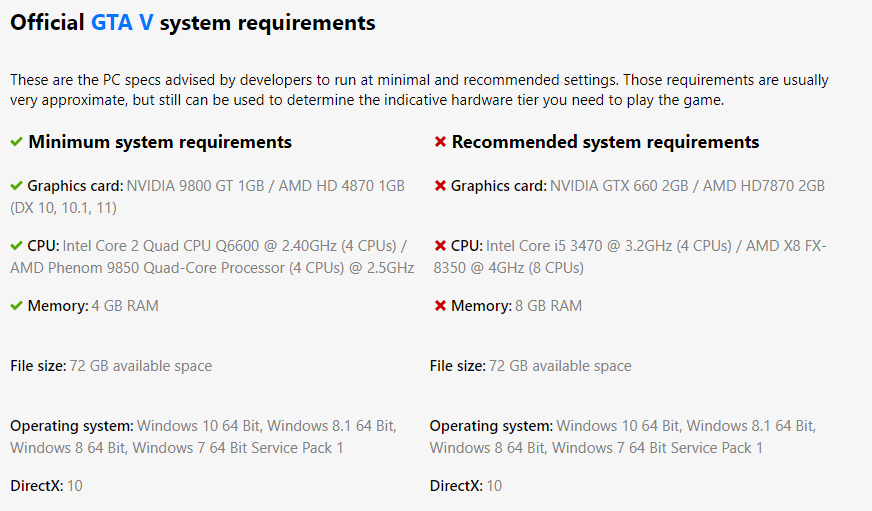
Task: Click green checkmark beside Minimum system requirements heading
Action: [x=16, y=142]
